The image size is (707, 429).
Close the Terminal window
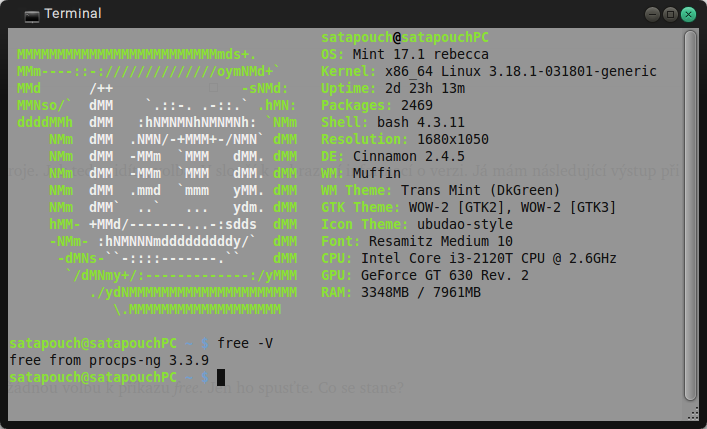pos(689,14)
